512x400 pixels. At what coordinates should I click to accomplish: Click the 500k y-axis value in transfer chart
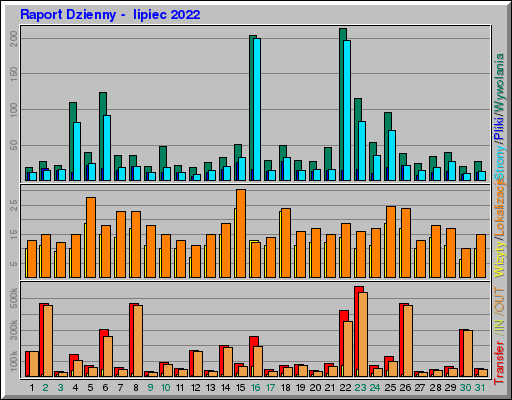pyautogui.click(x=13, y=299)
